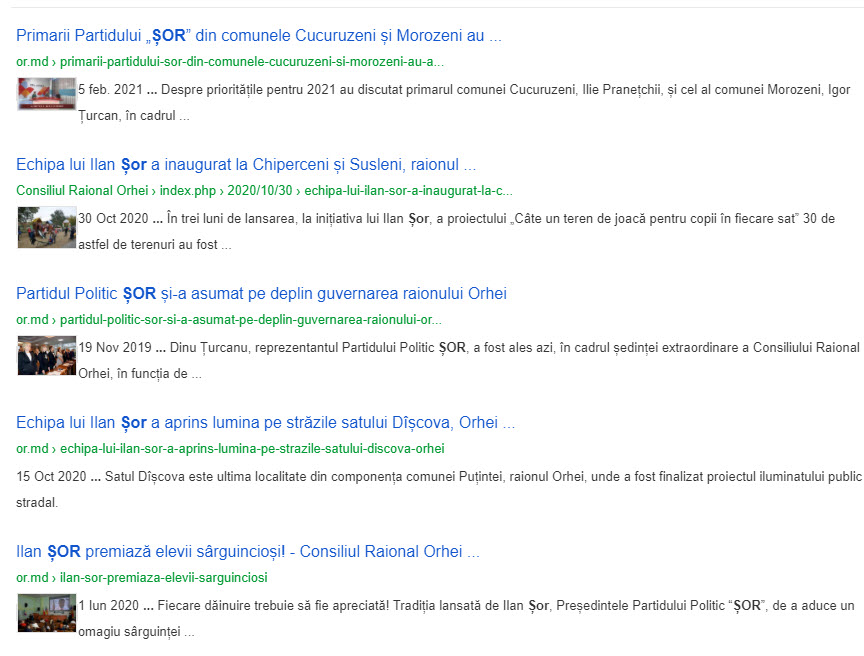Click the 15 Oct 2020 date text
864x656 pixels.
click(51, 477)
